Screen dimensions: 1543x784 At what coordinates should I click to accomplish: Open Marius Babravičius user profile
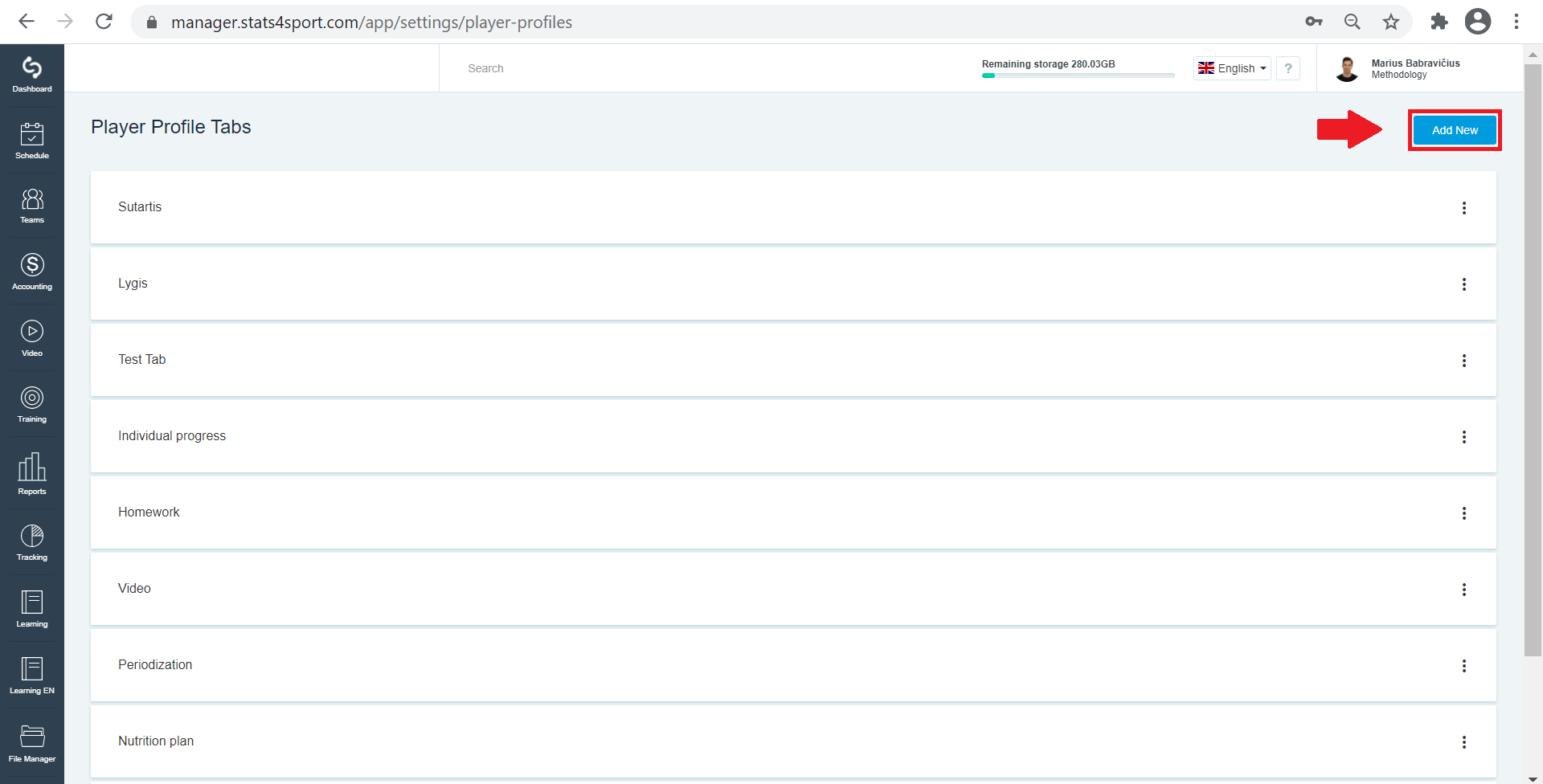tap(1398, 68)
